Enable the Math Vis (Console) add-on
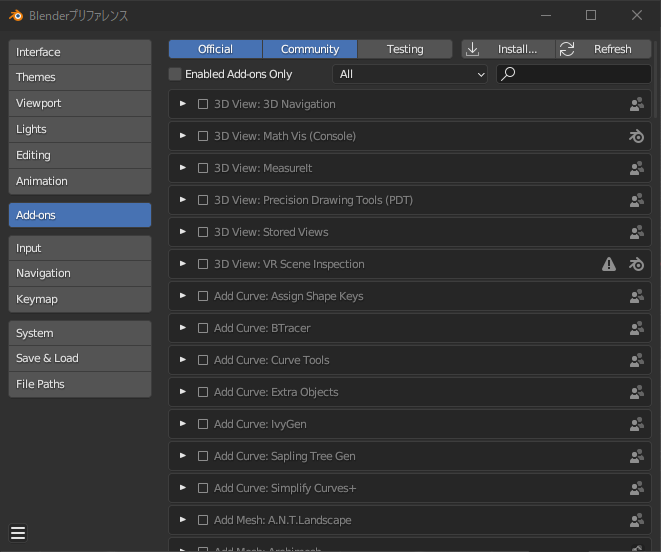 (203, 136)
